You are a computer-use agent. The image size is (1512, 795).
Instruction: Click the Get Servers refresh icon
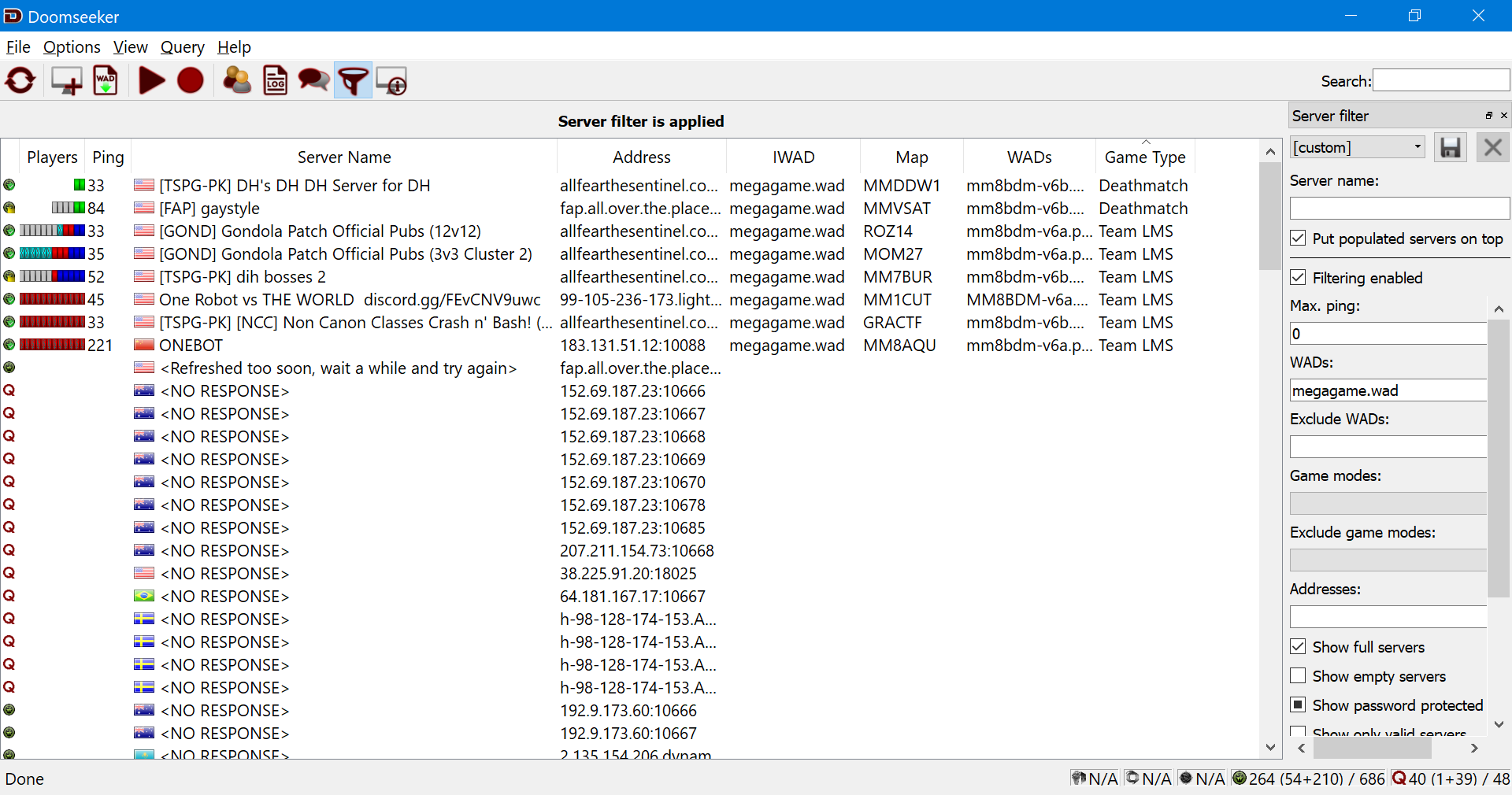click(20, 80)
